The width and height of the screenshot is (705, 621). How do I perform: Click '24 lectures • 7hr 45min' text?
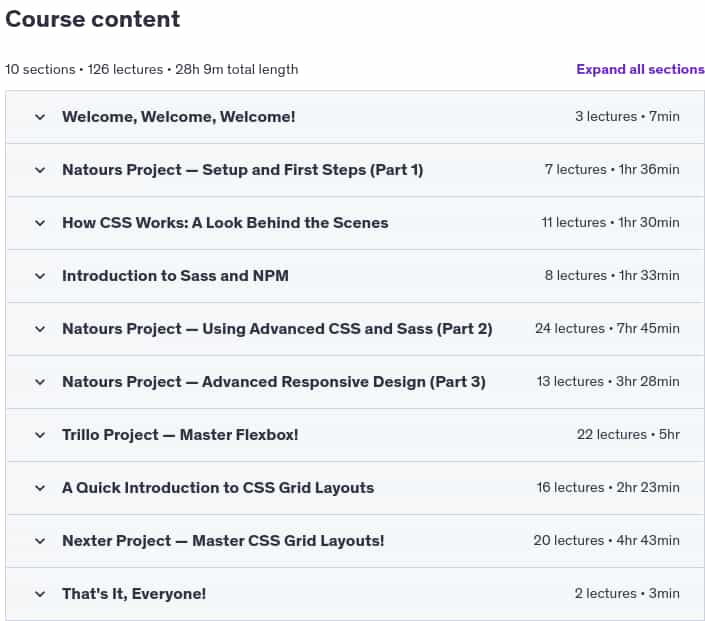[x=607, y=328]
